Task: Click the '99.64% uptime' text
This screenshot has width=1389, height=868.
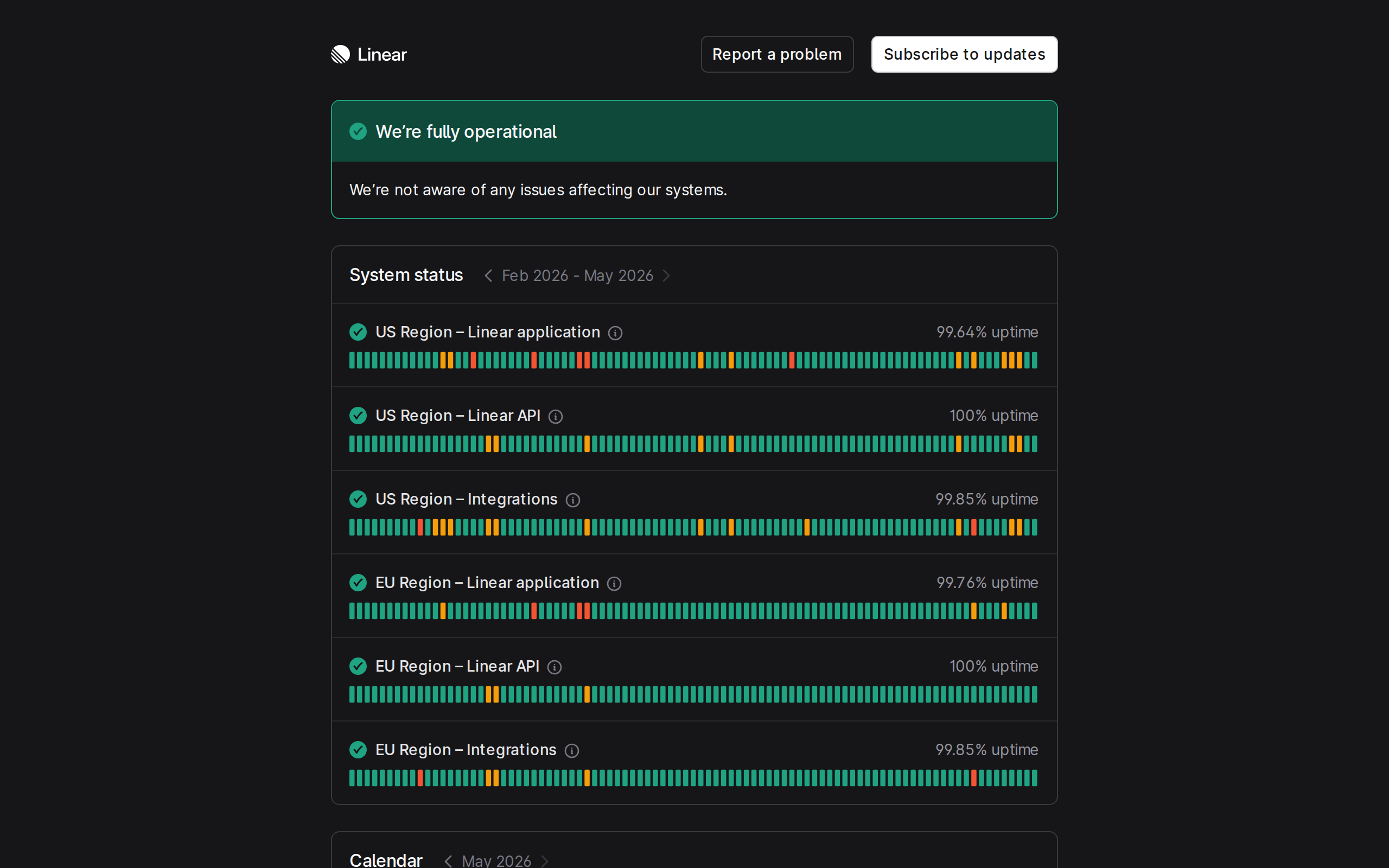Action: point(987,332)
